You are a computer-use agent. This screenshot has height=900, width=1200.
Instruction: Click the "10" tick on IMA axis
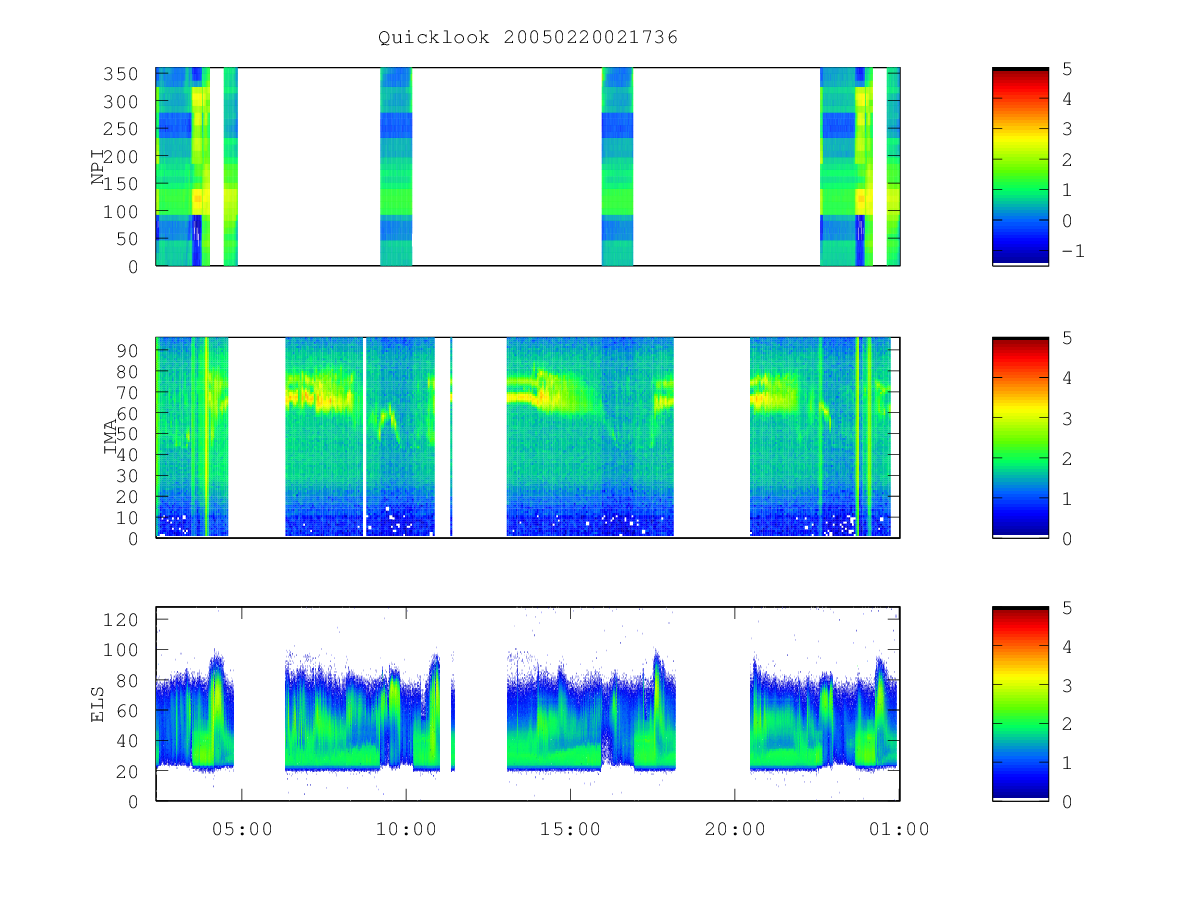[128, 518]
